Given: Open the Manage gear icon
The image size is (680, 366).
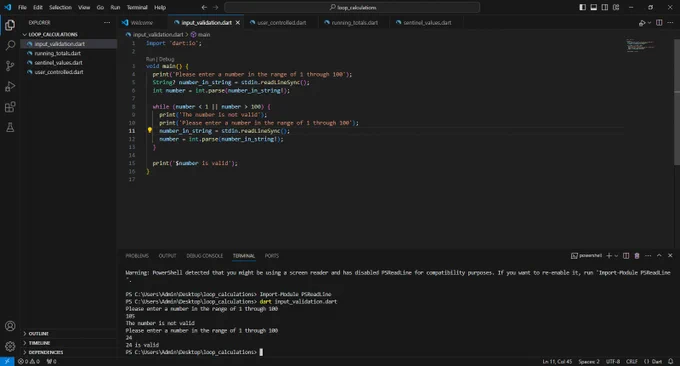Looking at the screenshot, I should click(10, 346).
